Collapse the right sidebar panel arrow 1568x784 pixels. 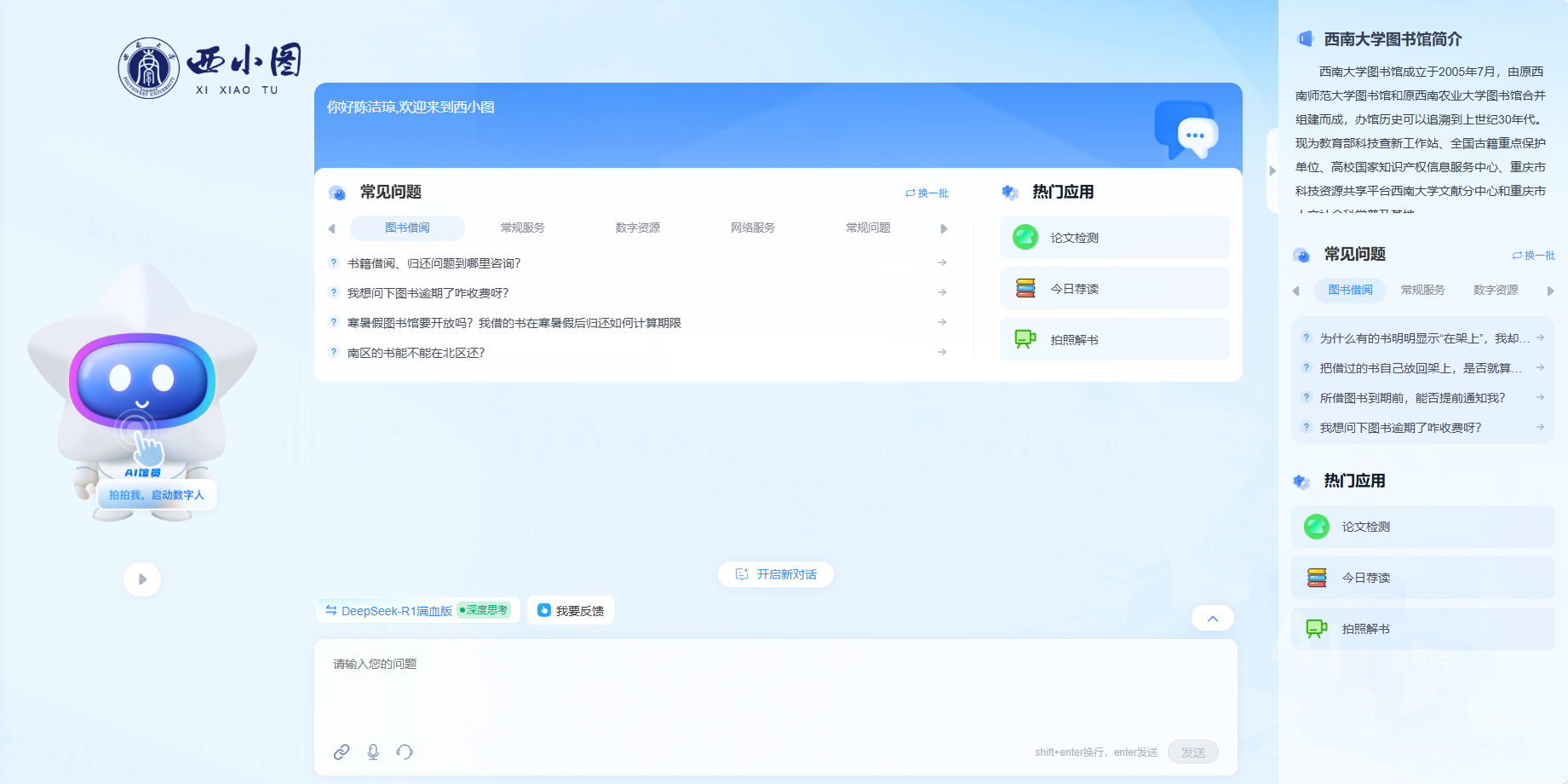[1272, 170]
